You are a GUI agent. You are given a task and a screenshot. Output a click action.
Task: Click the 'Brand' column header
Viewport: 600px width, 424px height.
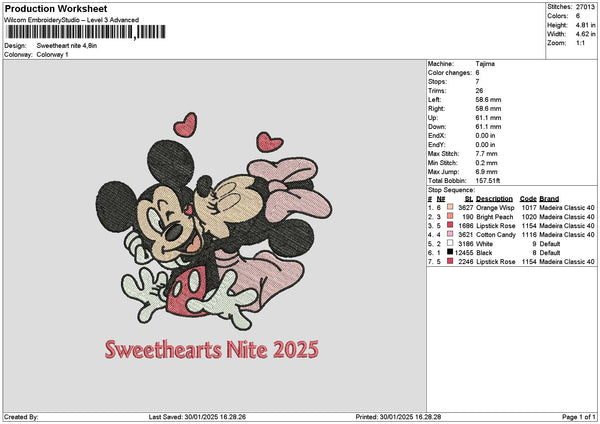(549, 199)
